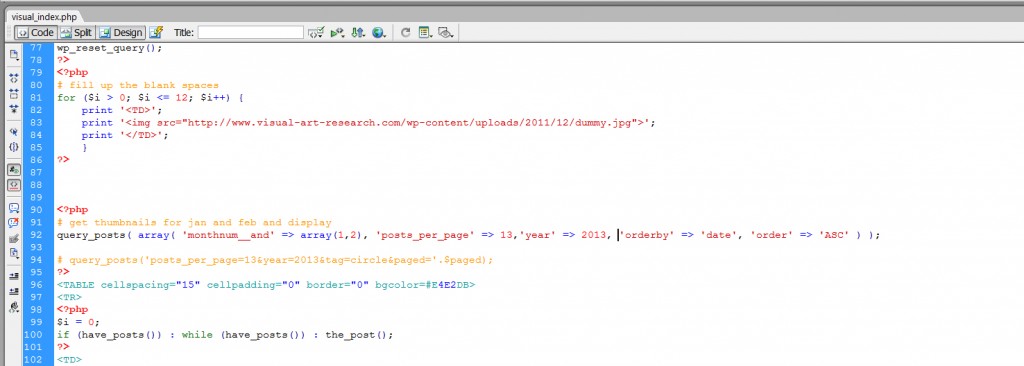Viewport: 1024px width, 366px height.
Task: Click Select Parent Tag icon
Action: (x=14, y=131)
